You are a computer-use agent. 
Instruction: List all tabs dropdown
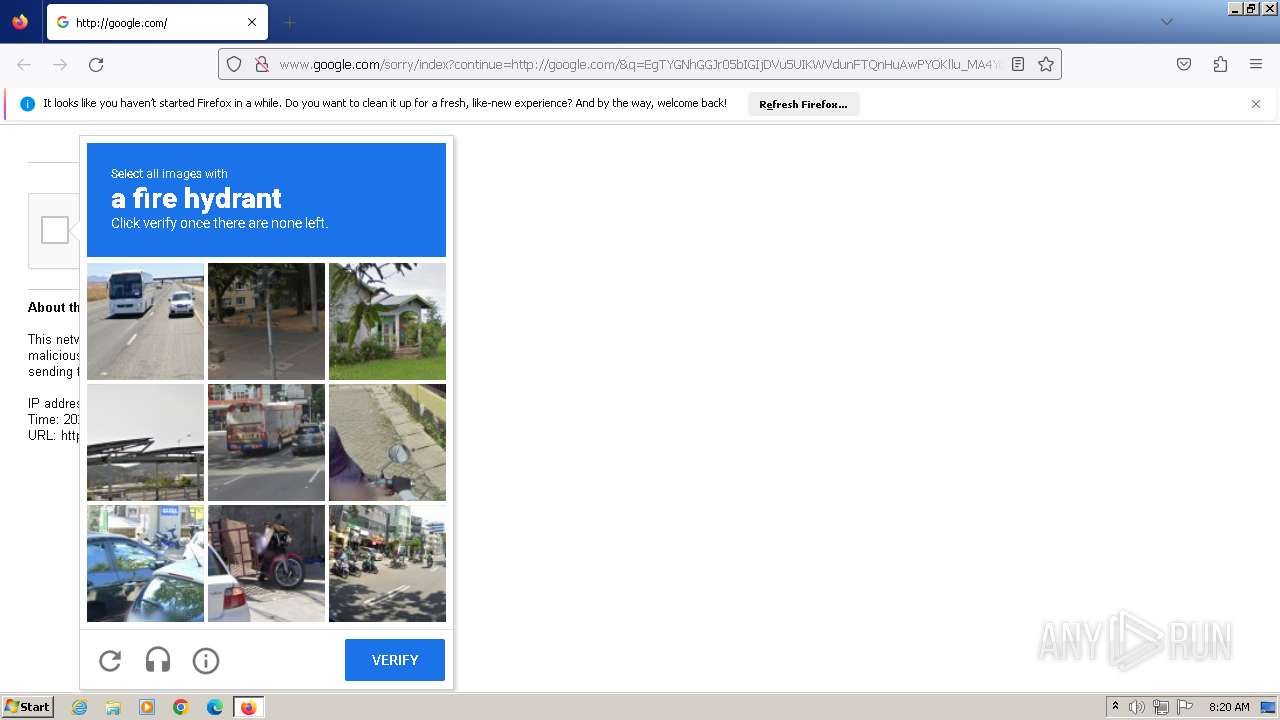[1166, 22]
